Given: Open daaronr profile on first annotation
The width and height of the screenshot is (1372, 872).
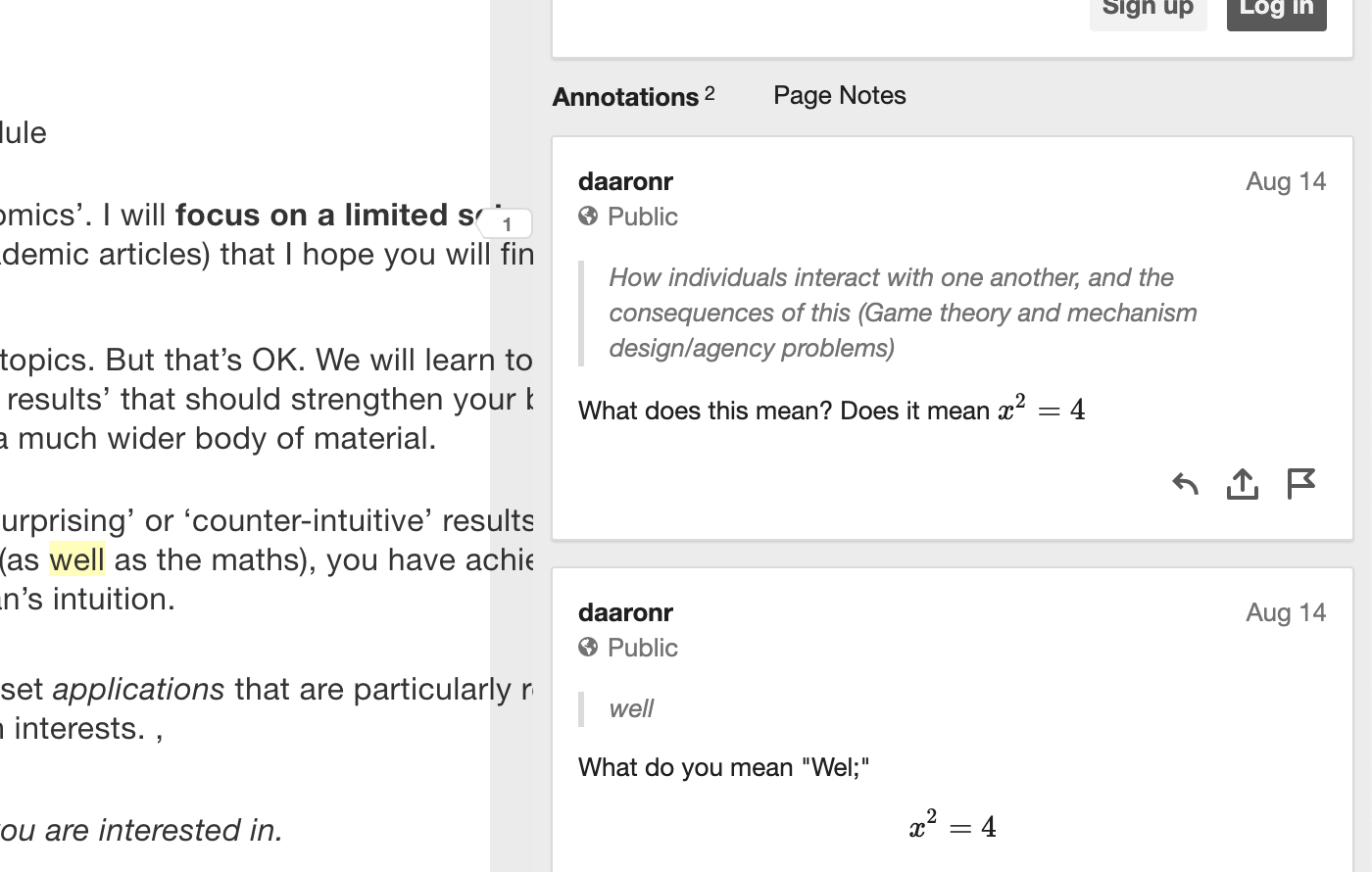Looking at the screenshot, I should point(625,181).
